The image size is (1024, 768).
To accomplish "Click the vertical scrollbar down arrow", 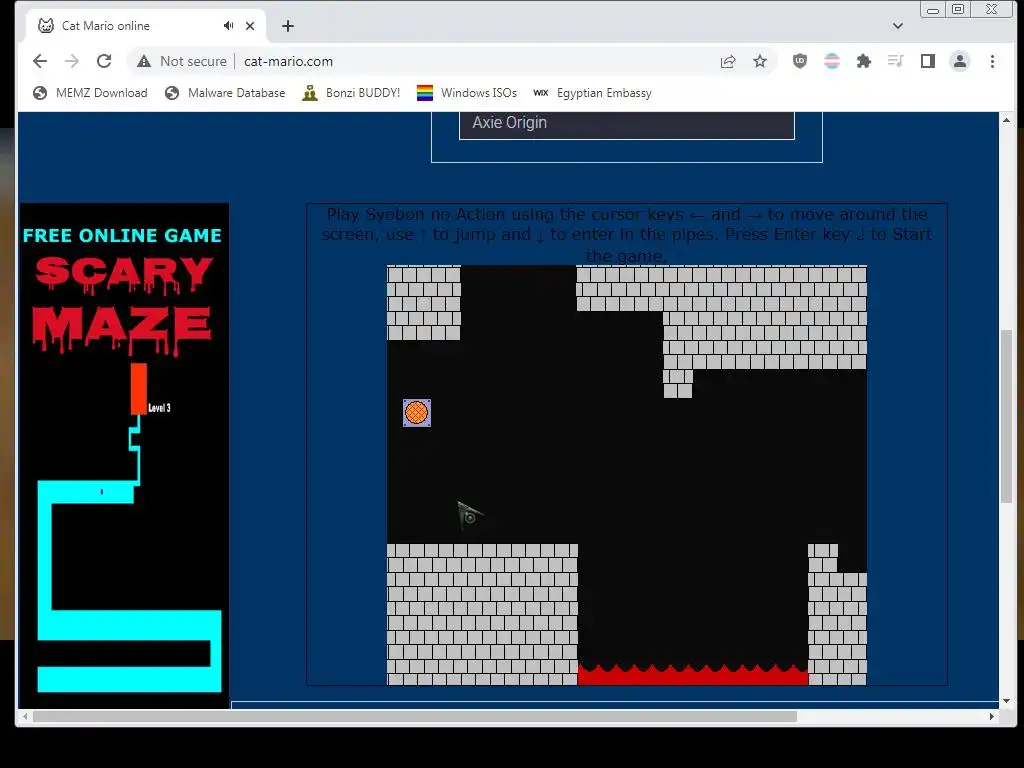I will (x=1006, y=701).
